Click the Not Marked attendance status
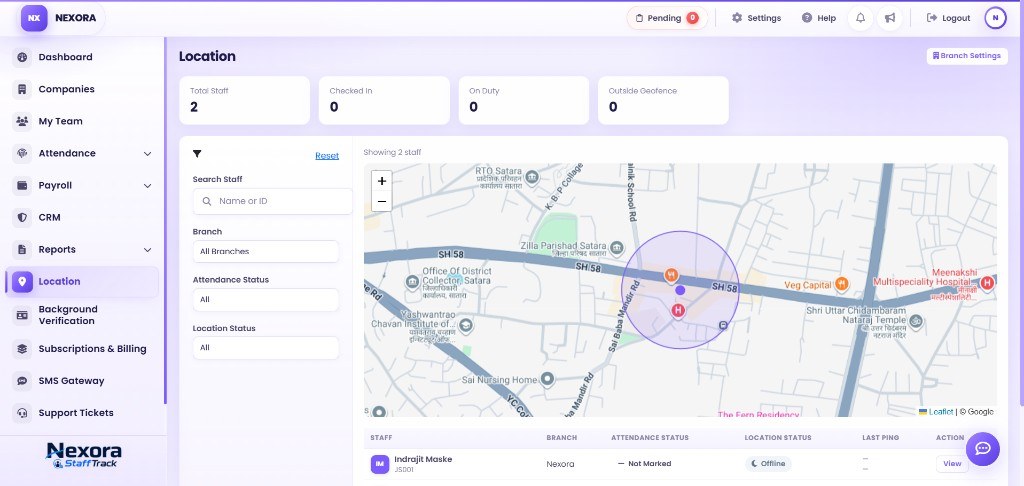 click(645, 464)
